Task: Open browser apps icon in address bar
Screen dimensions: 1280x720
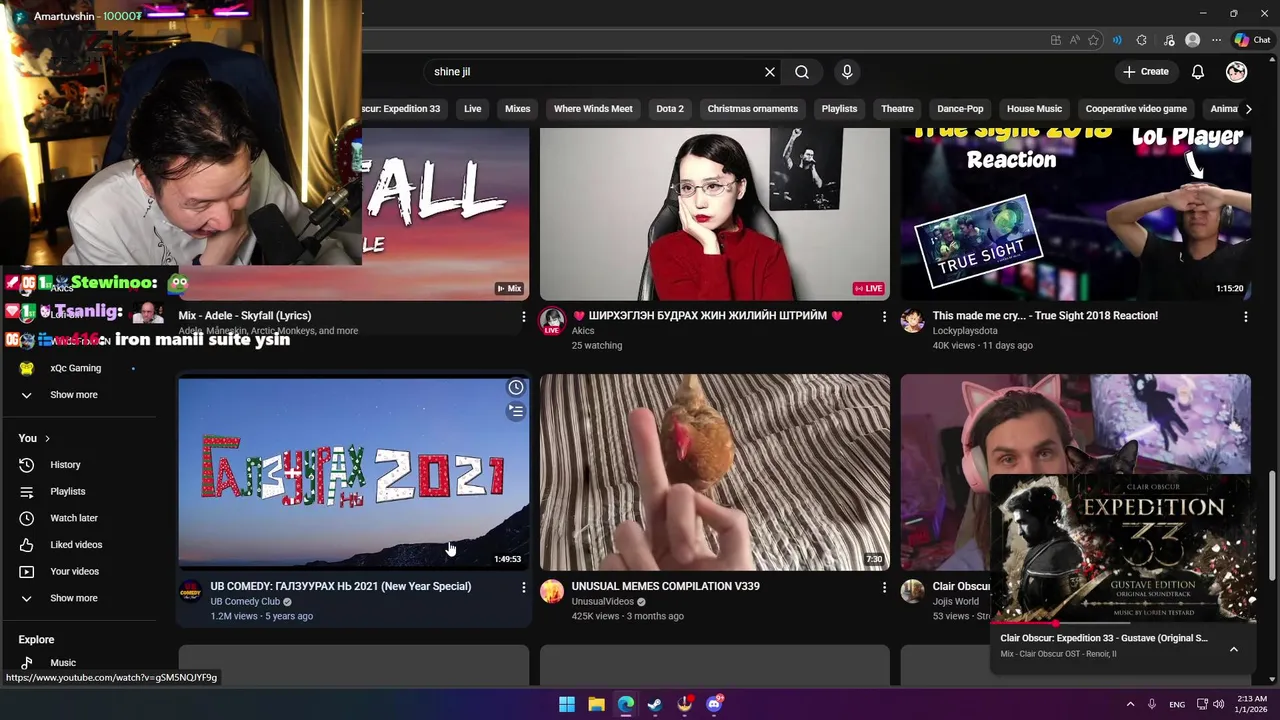Action: 1055,40
